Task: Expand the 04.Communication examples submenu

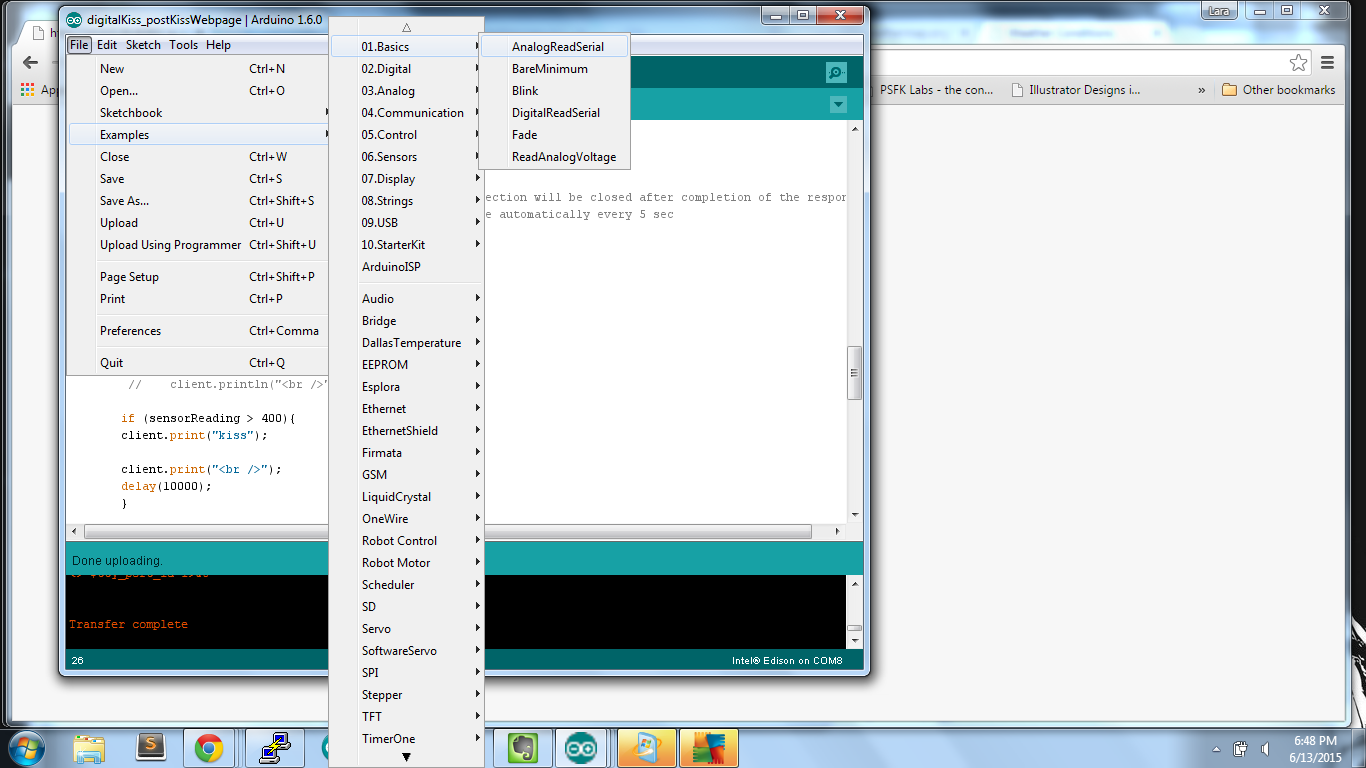Action: [x=407, y=113]
